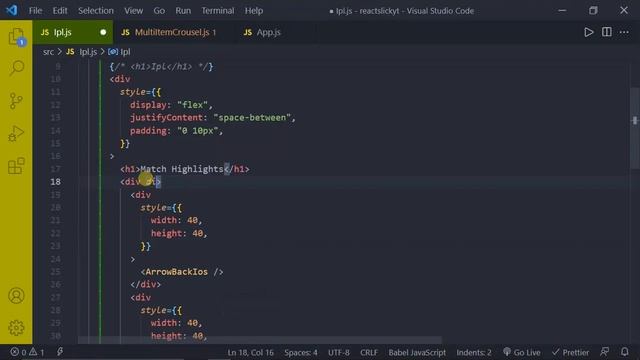Click Indents: 2 in status bar
Viewport: 640px width, 360px height.
[474, 352]
